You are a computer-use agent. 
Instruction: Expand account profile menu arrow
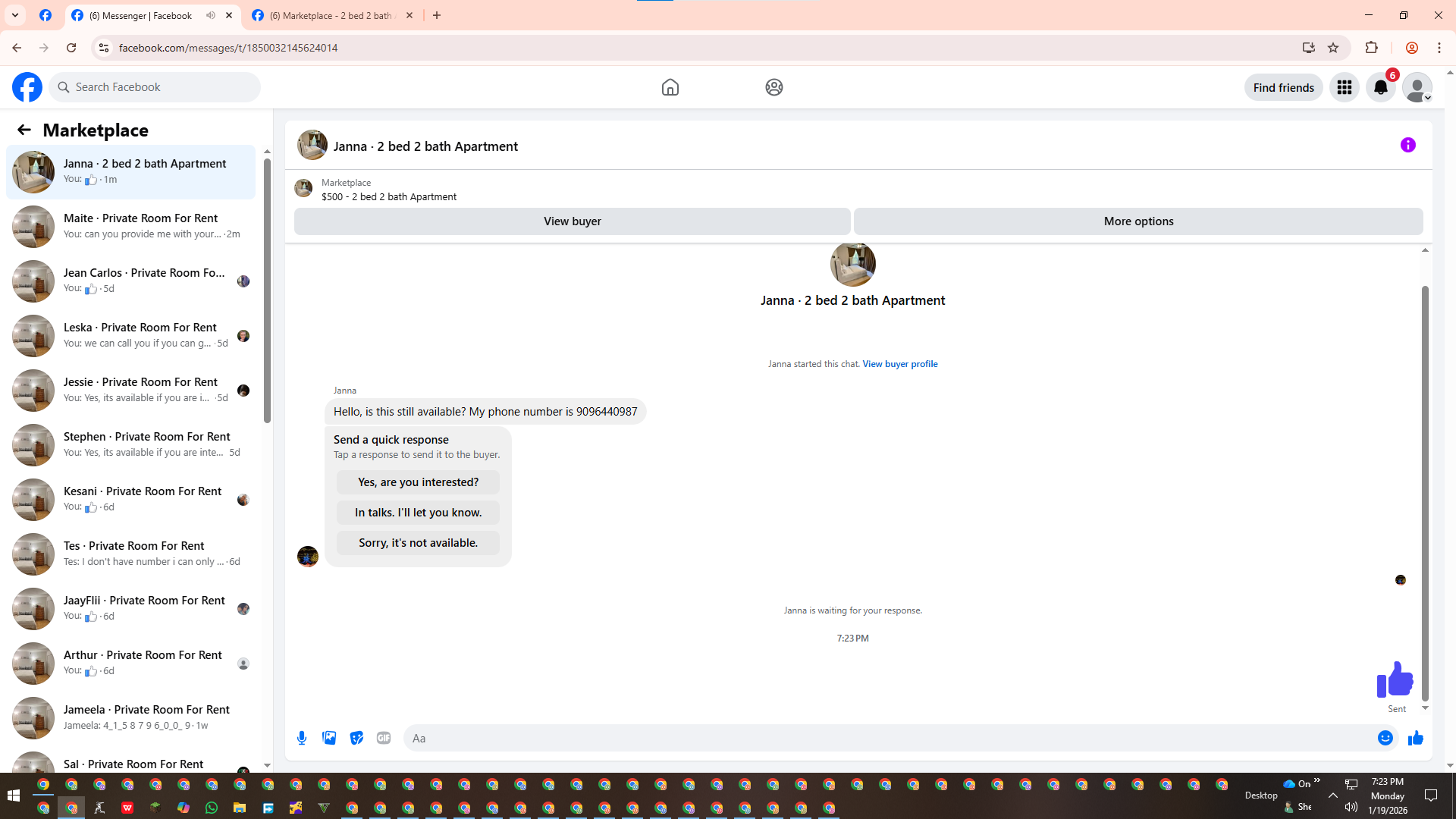(1427, 98)
